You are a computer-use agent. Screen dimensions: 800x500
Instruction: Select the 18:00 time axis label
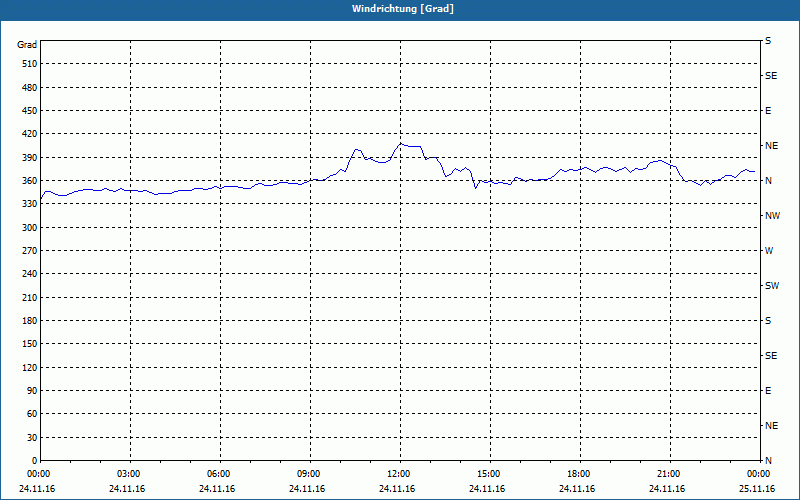pyautogui.click(x=578, y=474)
